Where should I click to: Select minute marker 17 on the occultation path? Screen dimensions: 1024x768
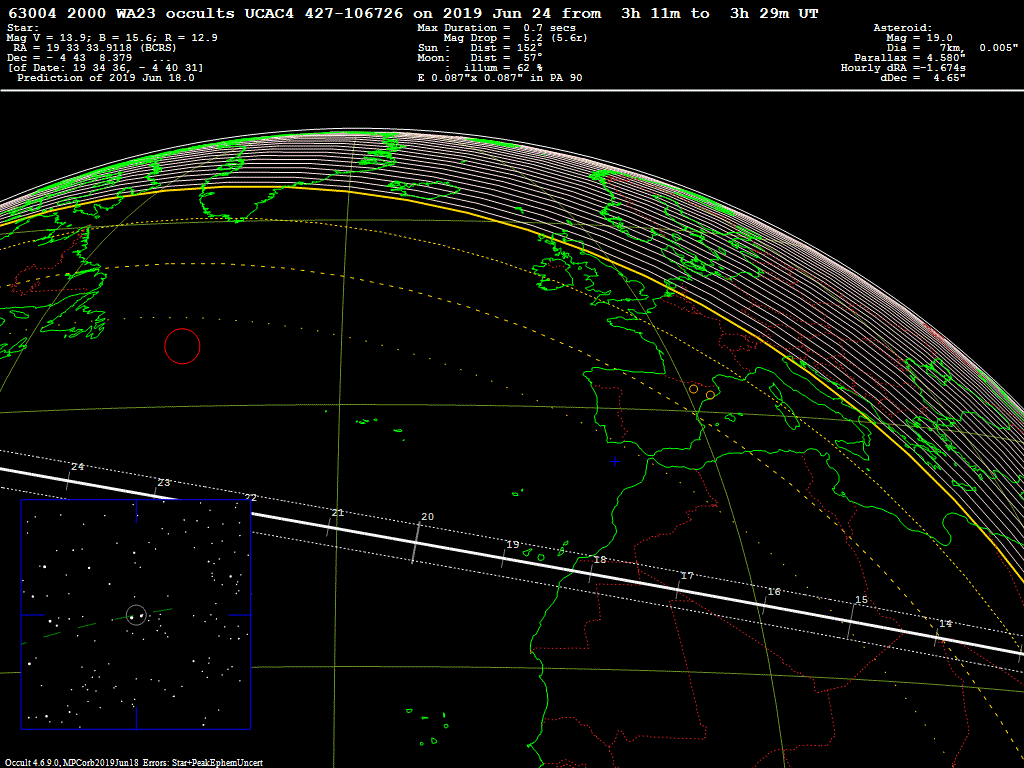click(686, 576)
